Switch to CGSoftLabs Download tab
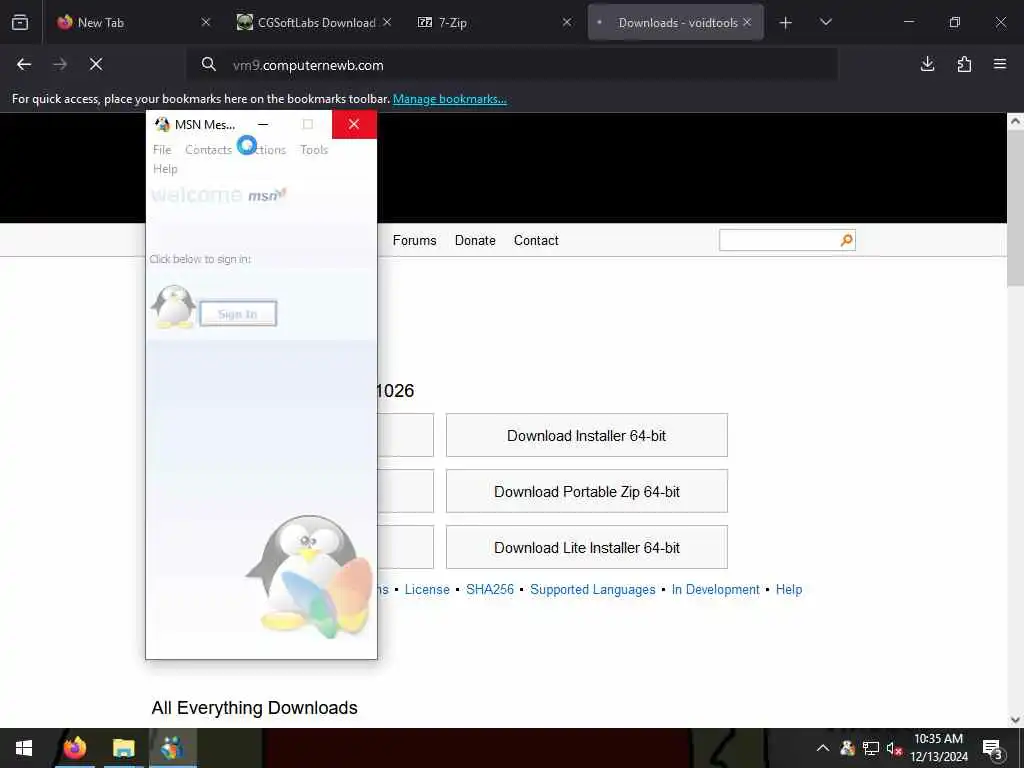 pyautogui.click(x=313, y=22)
